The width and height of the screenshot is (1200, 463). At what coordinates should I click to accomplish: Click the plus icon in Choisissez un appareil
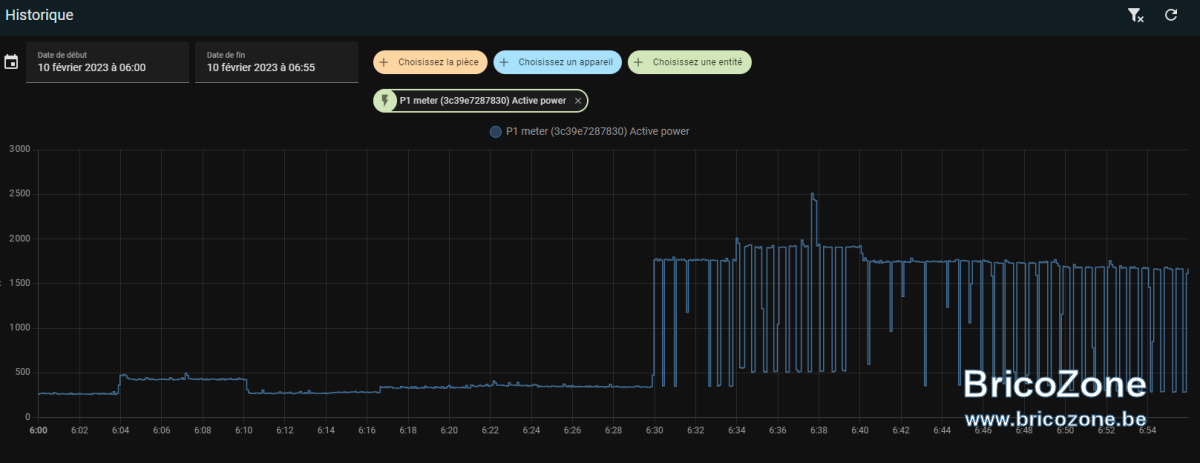504,62
